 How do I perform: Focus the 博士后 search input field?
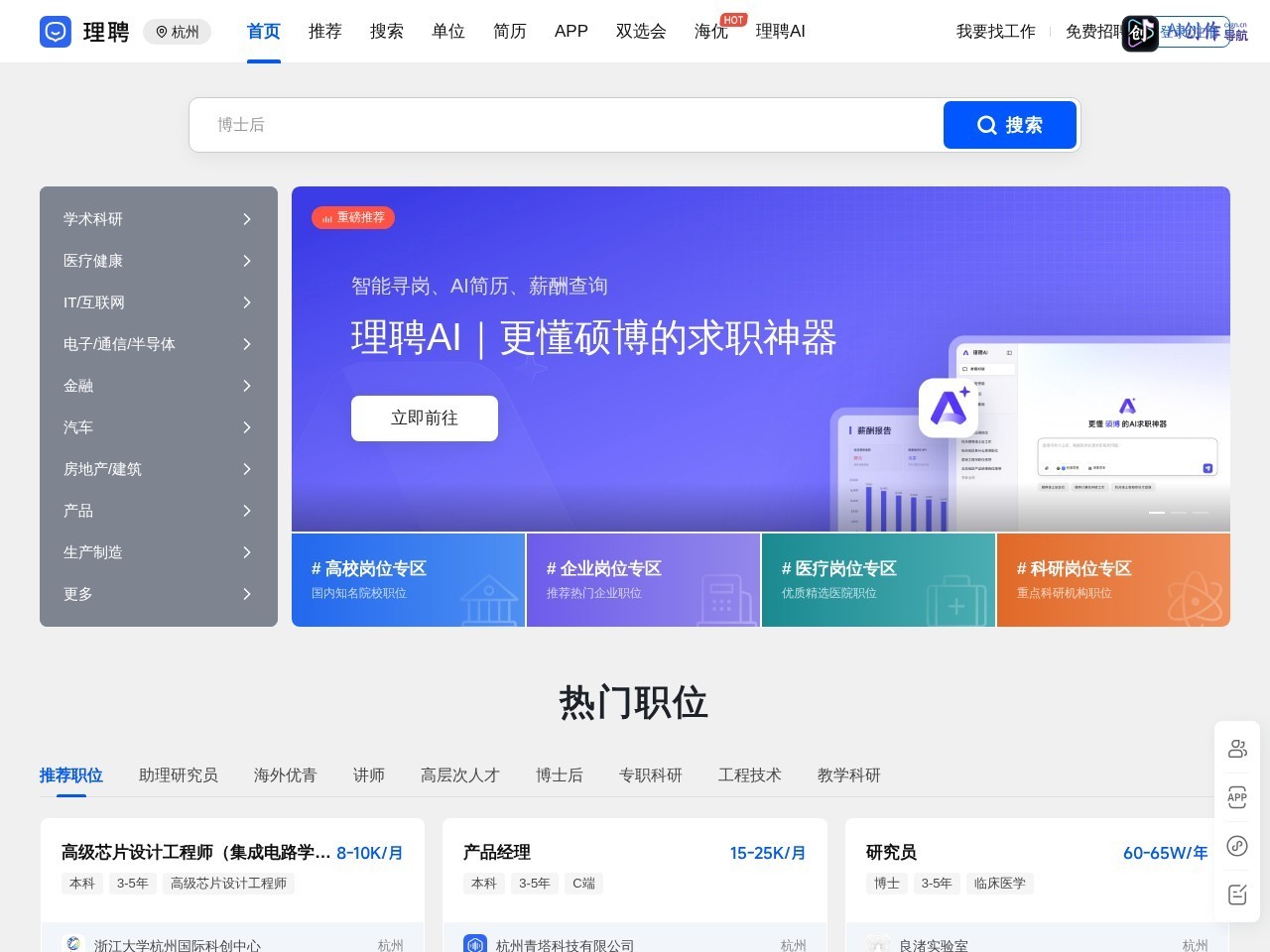[566, 125]
